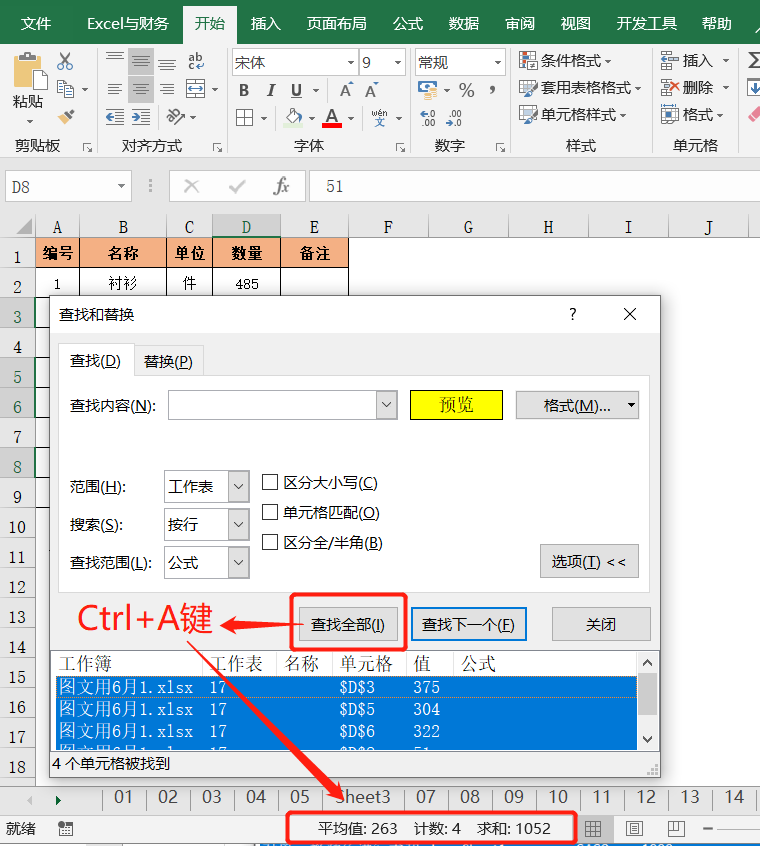The width and height of the screenshot is (760, 846).
Task: Click the yellow 预览 format preview swatch
Action: tap(456, 405)
